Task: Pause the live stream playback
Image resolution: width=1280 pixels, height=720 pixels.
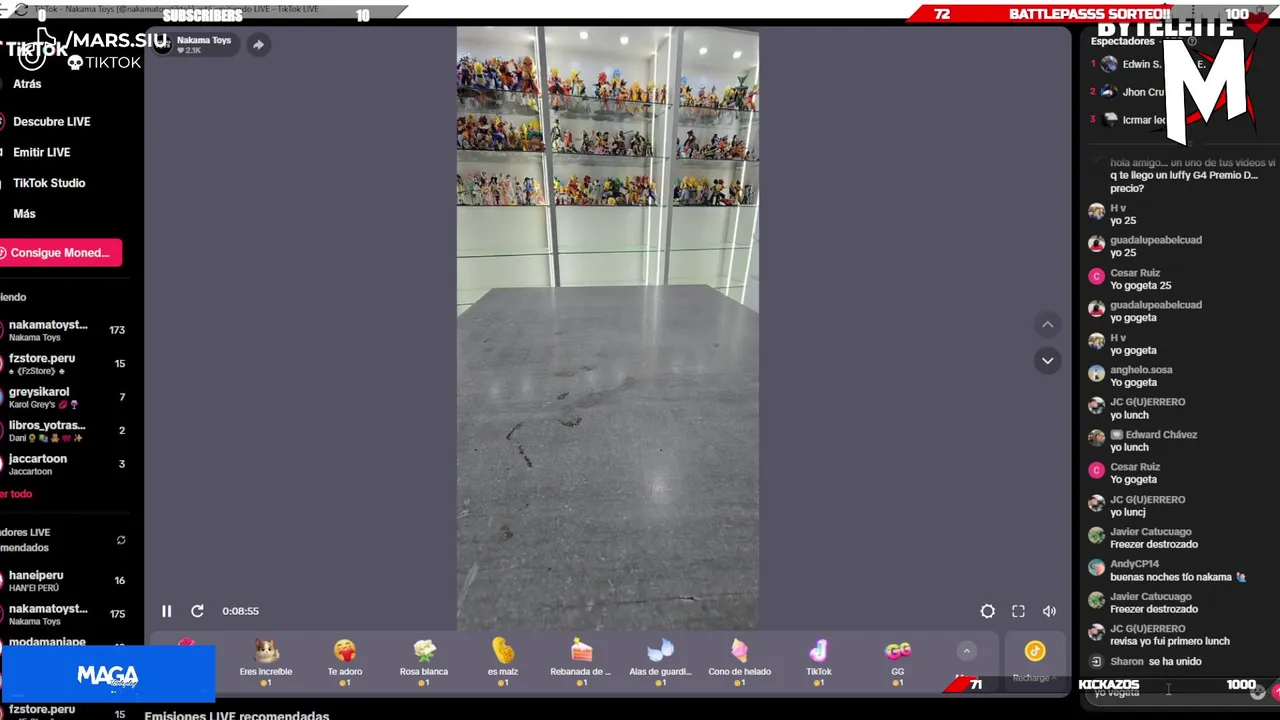Action: [167, 611]
